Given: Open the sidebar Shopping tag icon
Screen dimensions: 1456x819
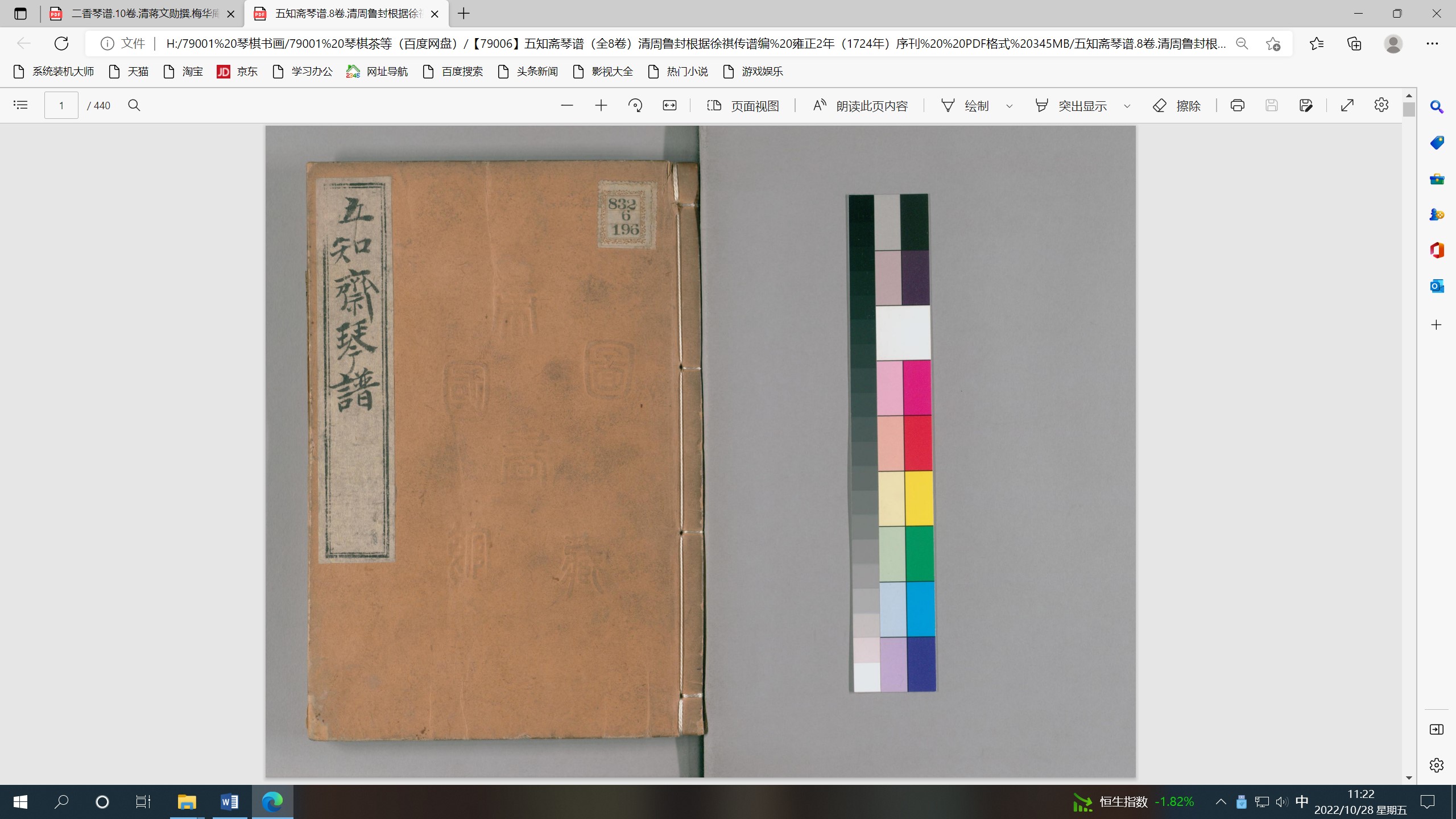Looking at the screenshot, I should [1437, 143].
